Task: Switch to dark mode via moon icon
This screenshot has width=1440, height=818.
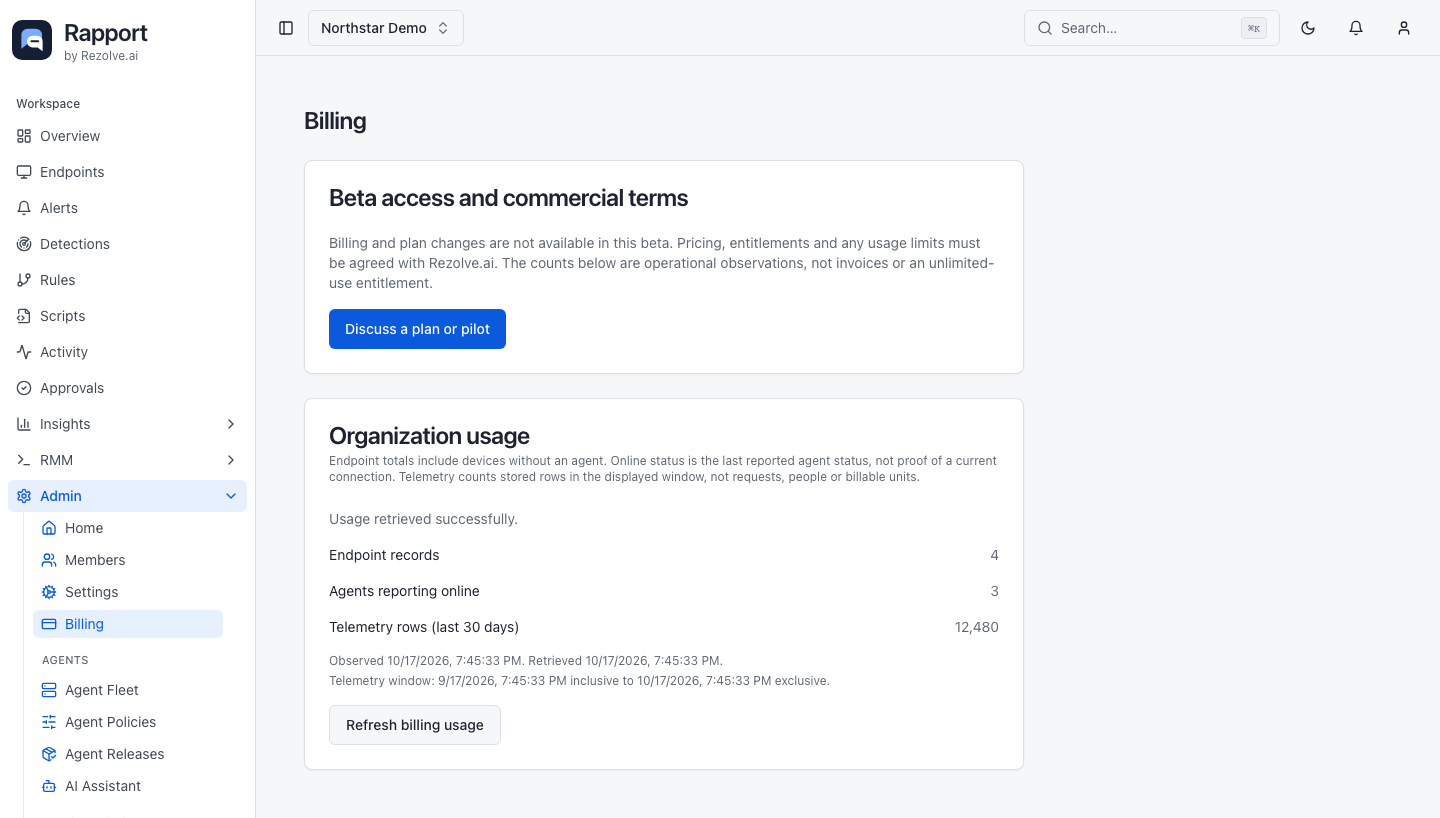Action: (x=1308, y=28)
